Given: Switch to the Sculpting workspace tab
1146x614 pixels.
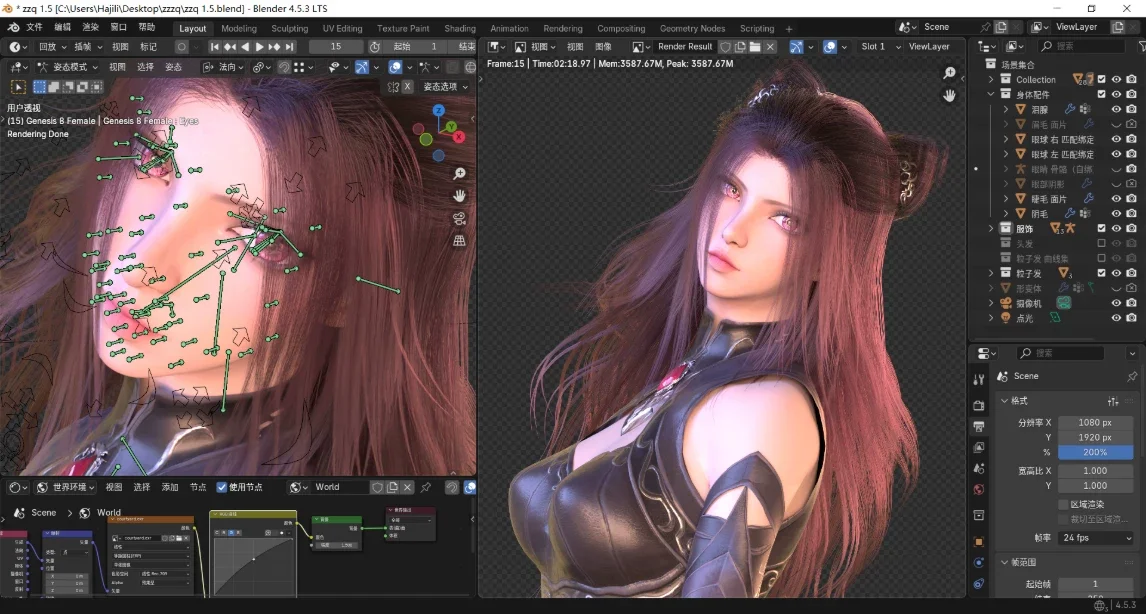Looking at the screenshot, I should coord(289,29).
